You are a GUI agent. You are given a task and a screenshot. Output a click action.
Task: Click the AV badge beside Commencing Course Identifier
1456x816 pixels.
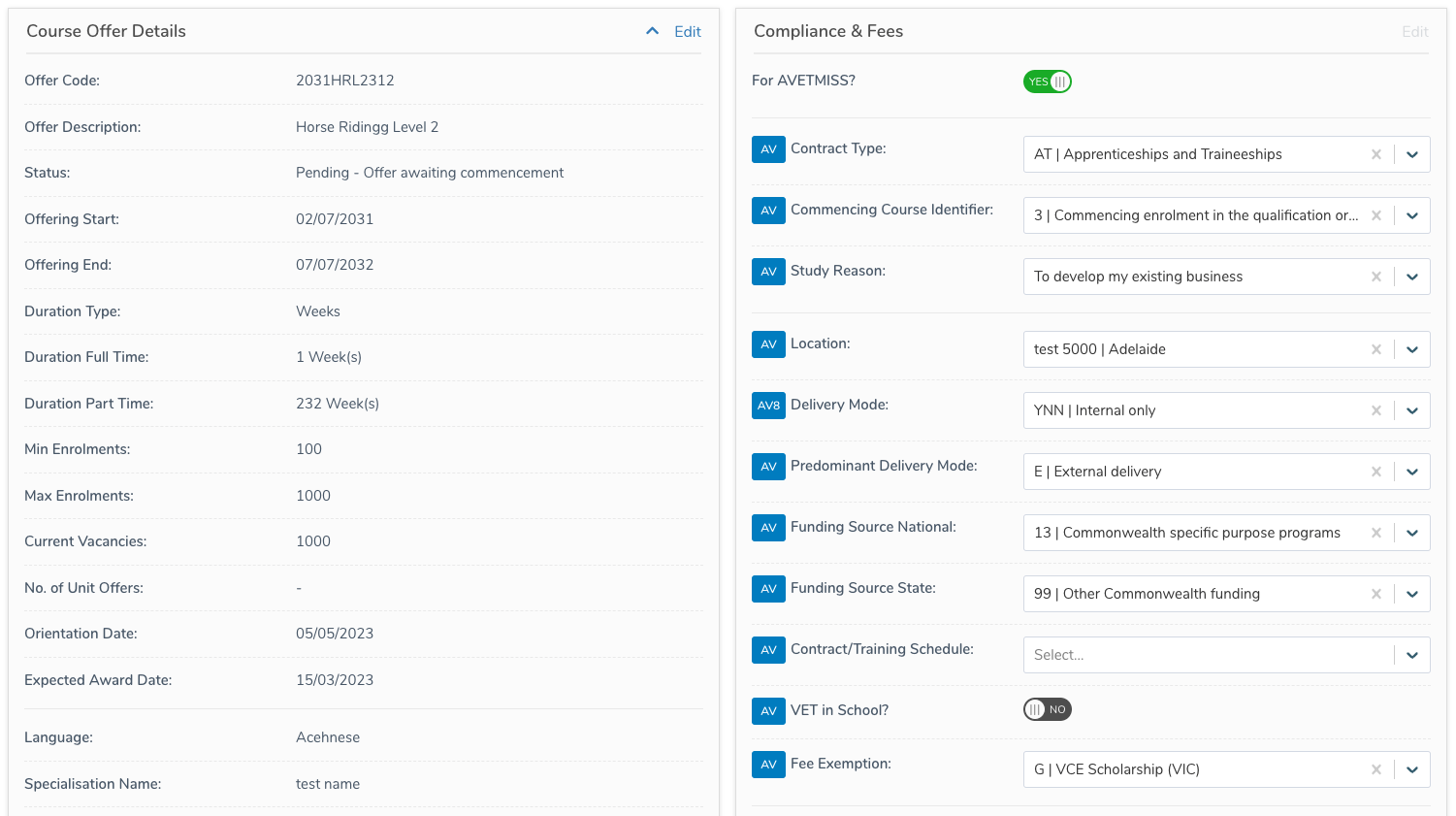(768, 211)
